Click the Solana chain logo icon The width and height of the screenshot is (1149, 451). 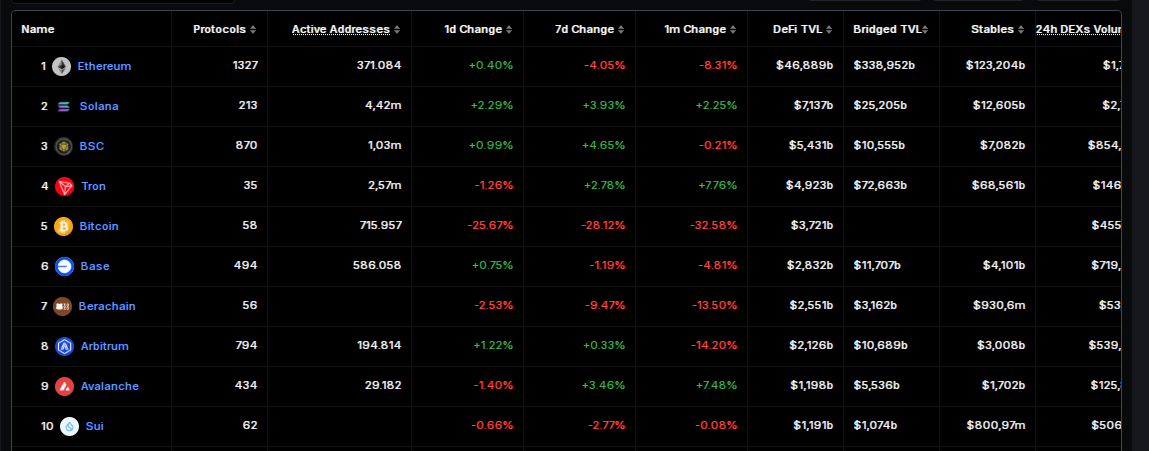click(64, 106)
